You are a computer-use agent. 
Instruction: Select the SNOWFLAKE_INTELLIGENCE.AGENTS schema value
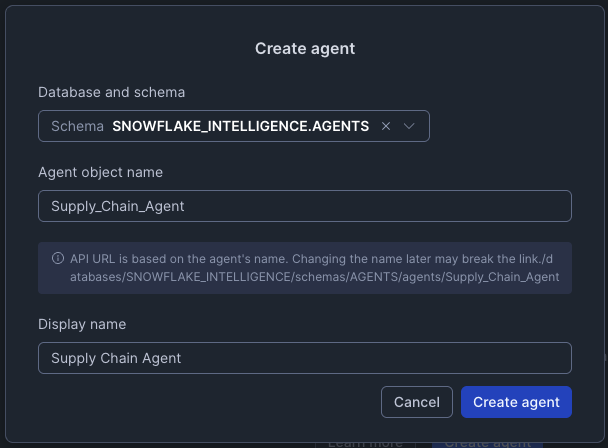click(240, 127)
